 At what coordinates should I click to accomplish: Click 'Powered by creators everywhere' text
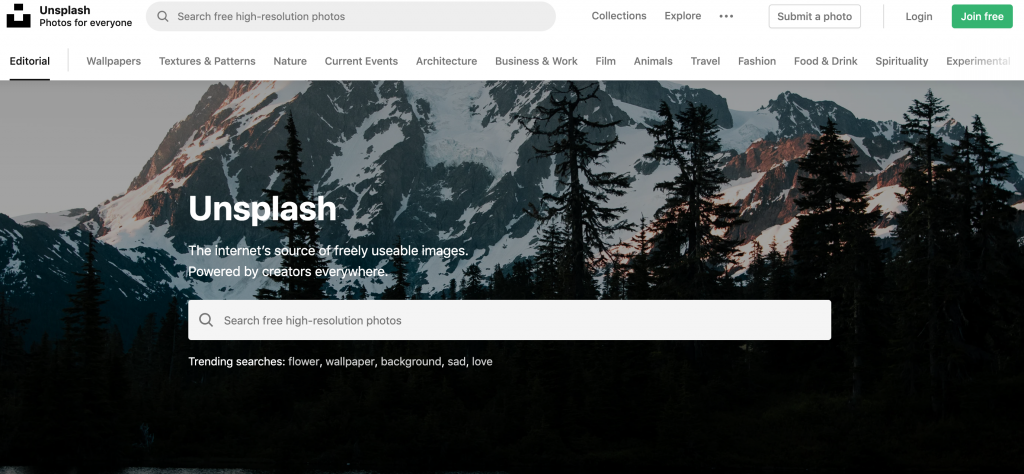pos(288,271)
